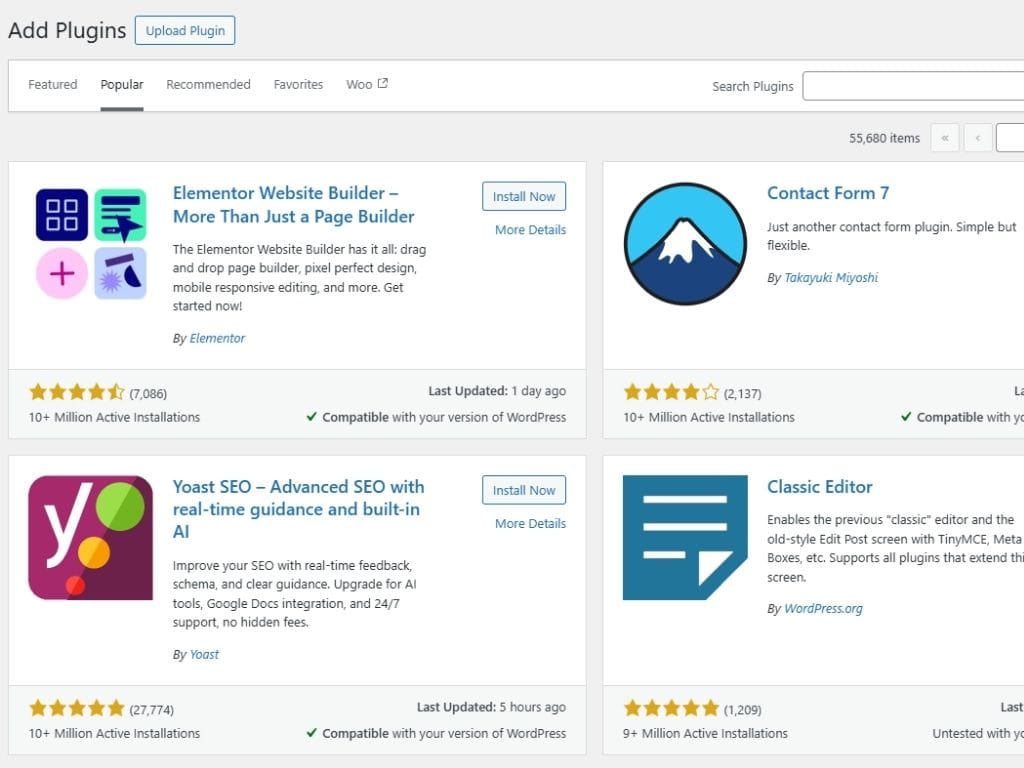Click Yoast's Compatible with WordPress note

coord(436,733)
